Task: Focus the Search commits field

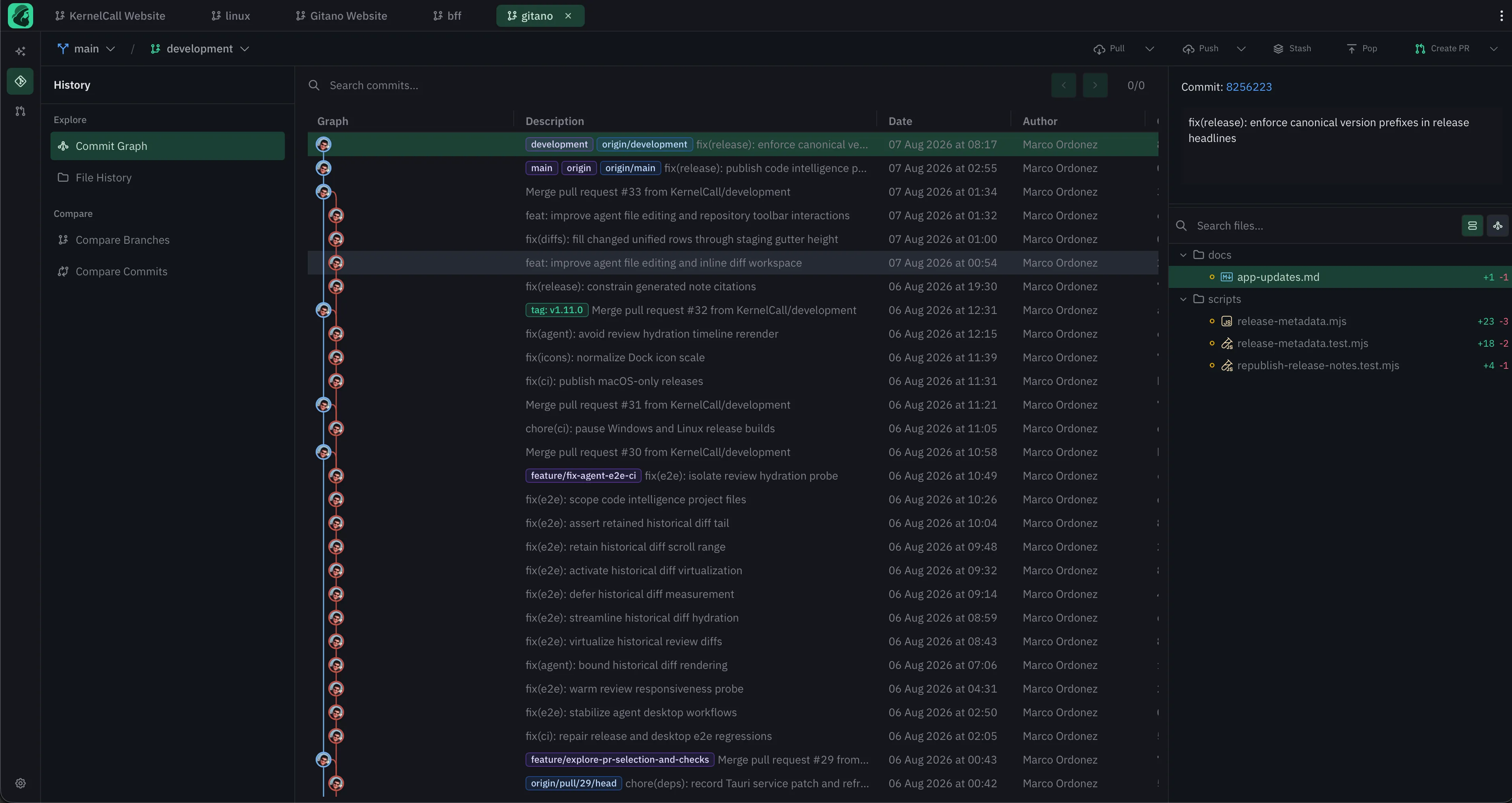Action: click(675, 85)
